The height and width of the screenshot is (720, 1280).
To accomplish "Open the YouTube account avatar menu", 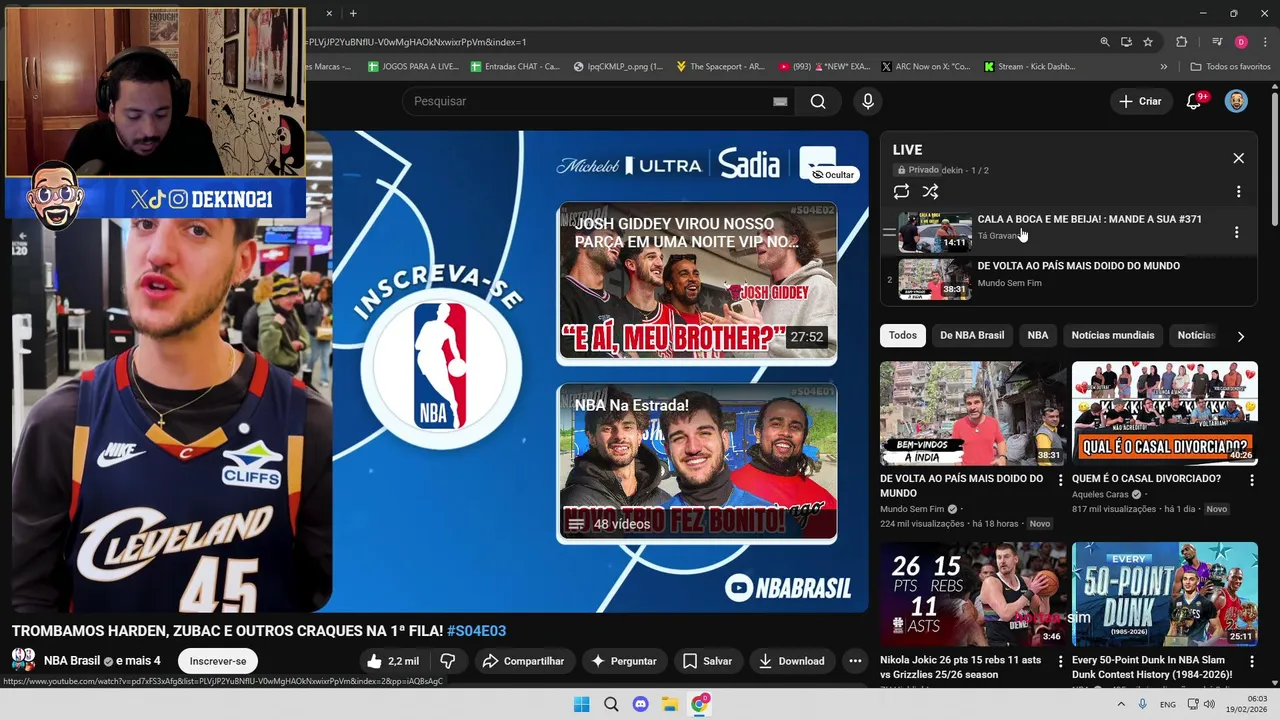I will click(1237, 101).
